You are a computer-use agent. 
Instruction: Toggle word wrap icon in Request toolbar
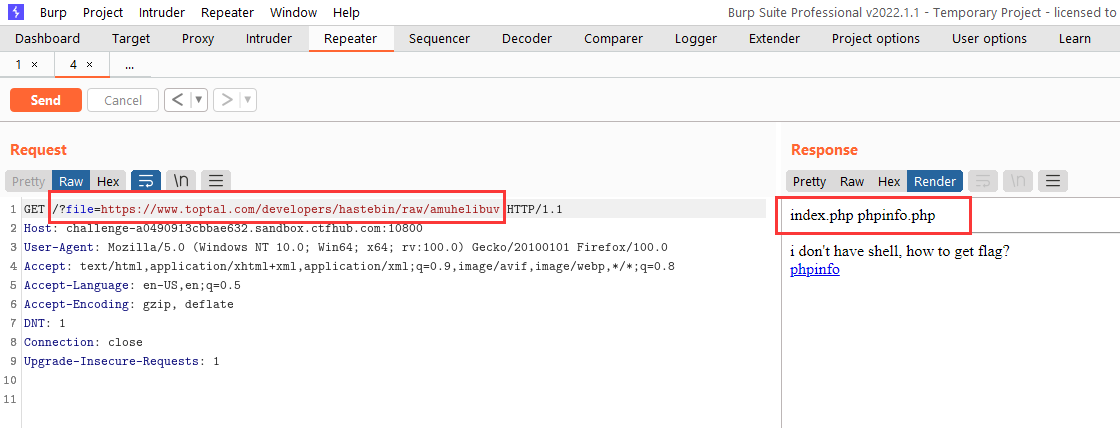(x=146, y=181)
